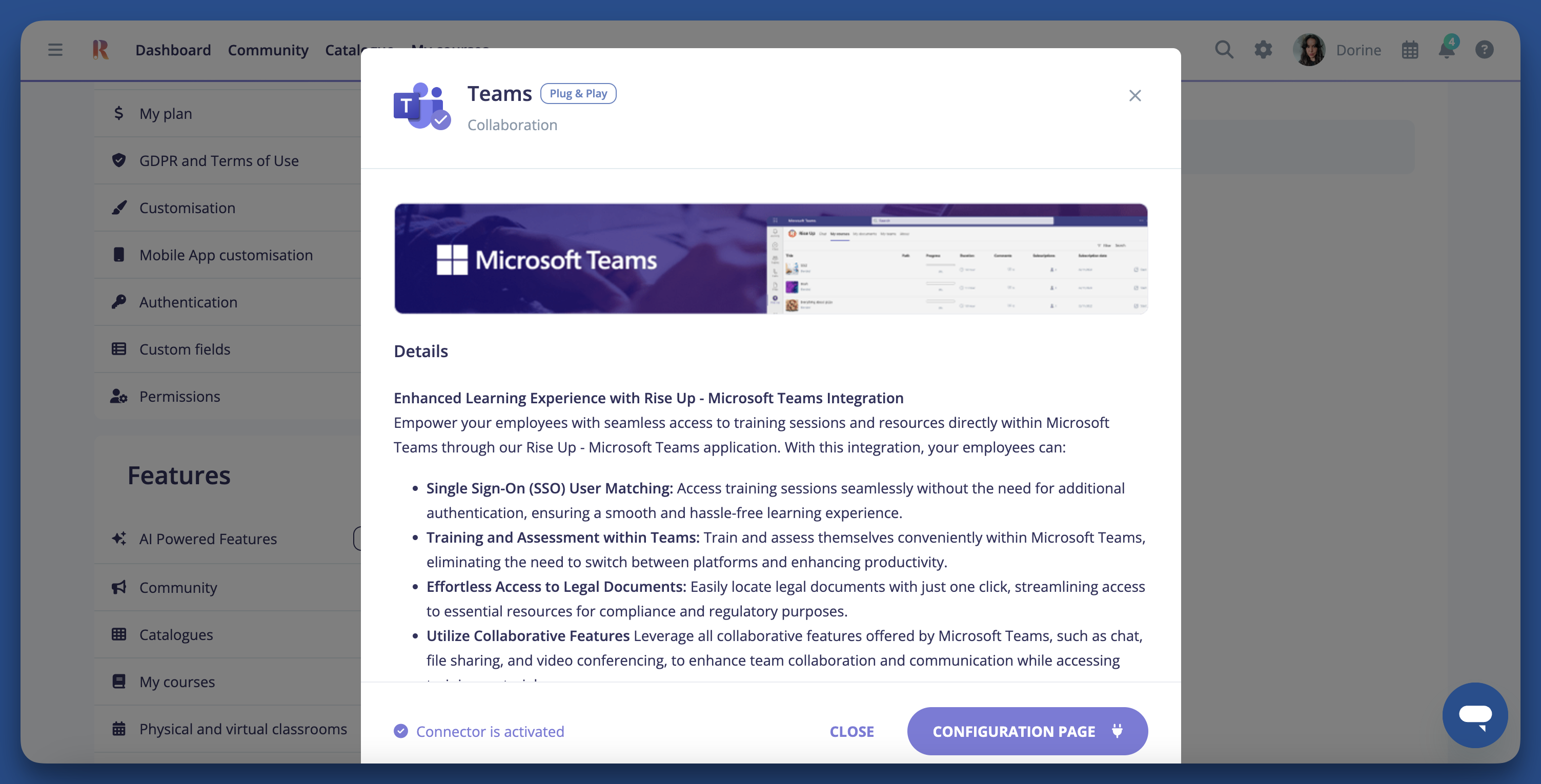This screenshot has width=1541, height=784.
Task: Click the shield icon beside GDPR
Action: (x=118, y=160)
